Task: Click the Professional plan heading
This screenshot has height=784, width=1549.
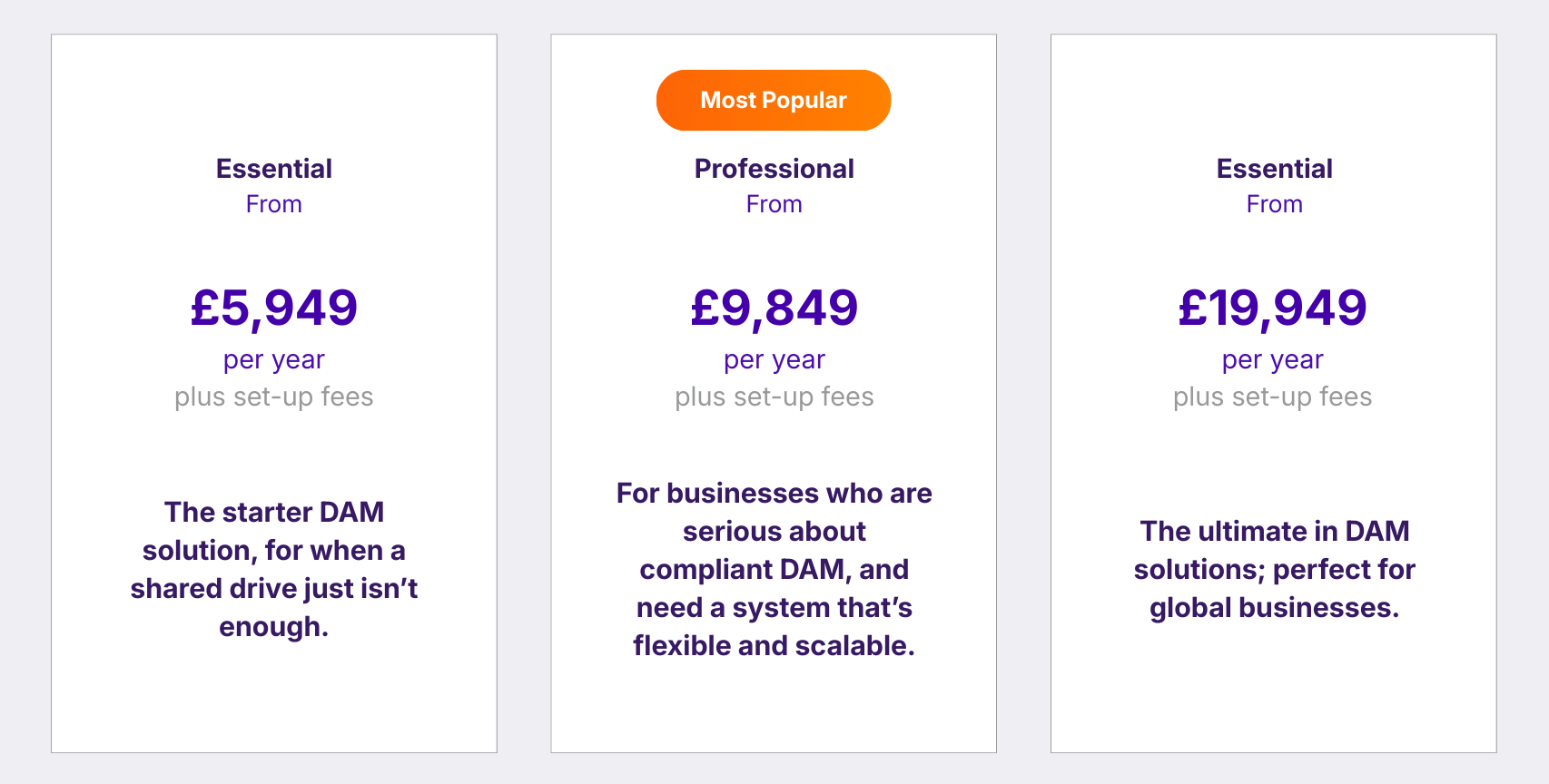Action: pyautogui.click(x=774, y=169)
